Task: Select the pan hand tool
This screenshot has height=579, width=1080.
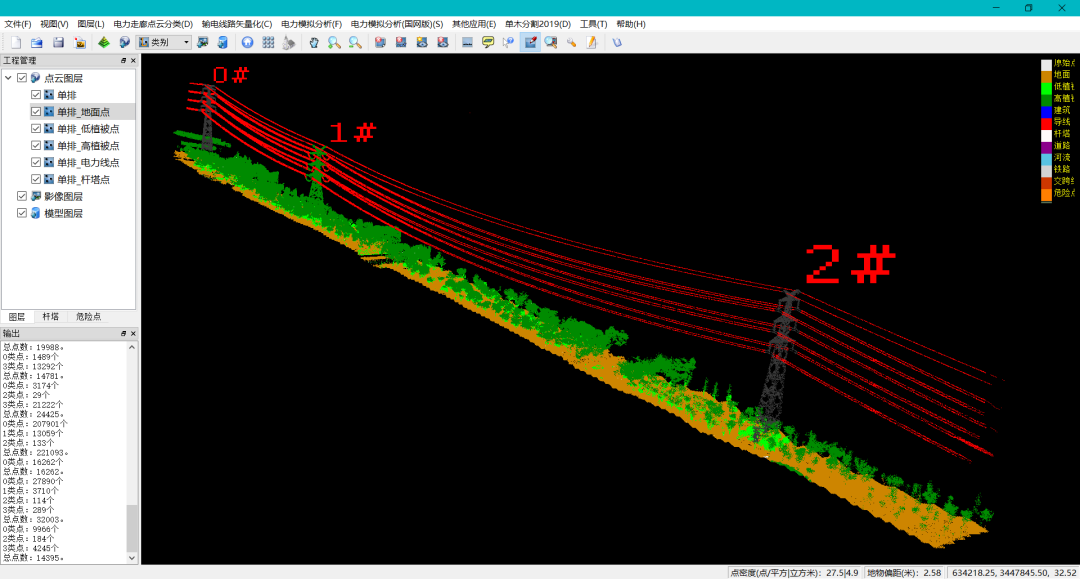Action: pyautogui.click(x=313, y=42)
